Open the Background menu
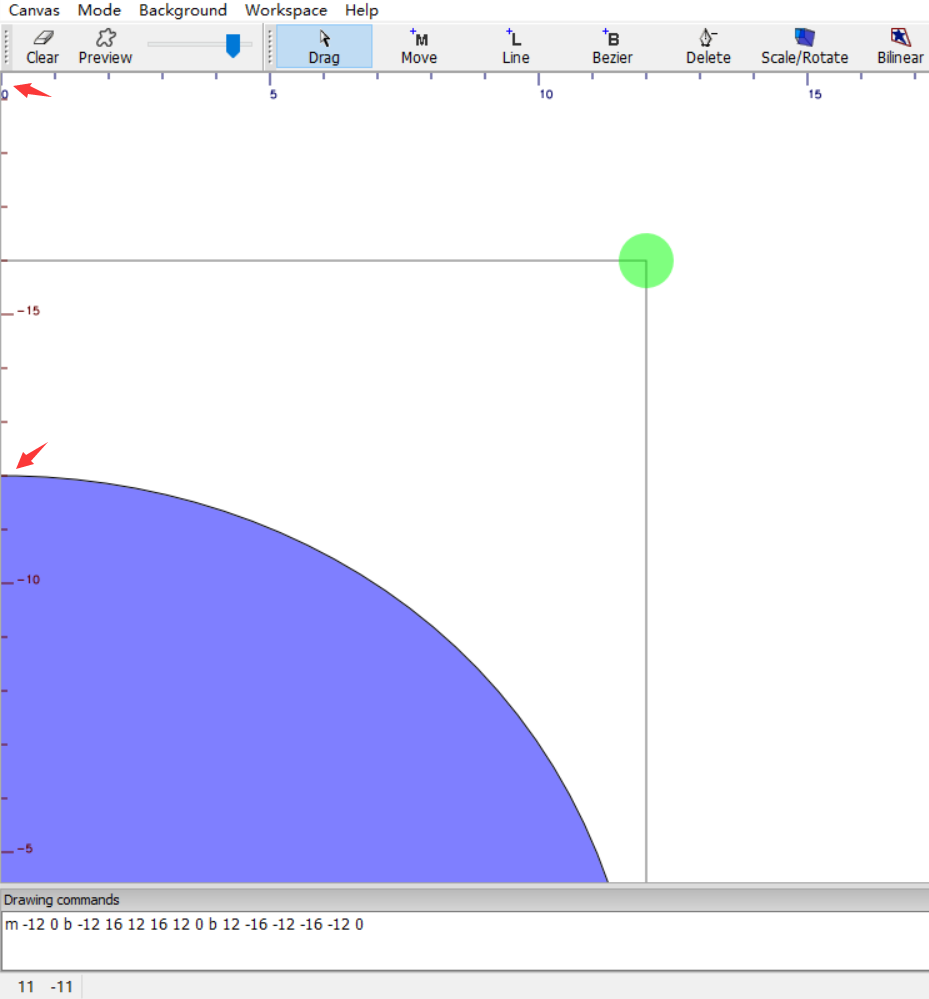 (183, 10)
